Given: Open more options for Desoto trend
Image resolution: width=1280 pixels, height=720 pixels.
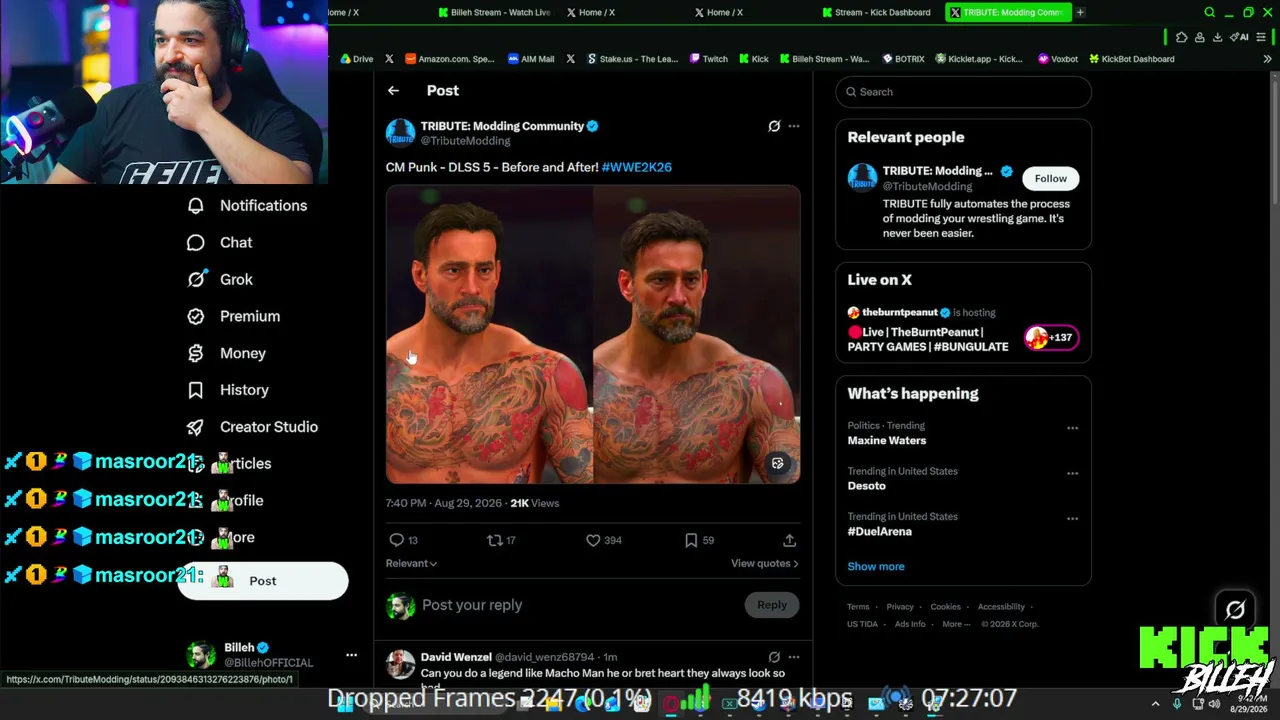Looking at the screenshot, I should [1072, 474].
